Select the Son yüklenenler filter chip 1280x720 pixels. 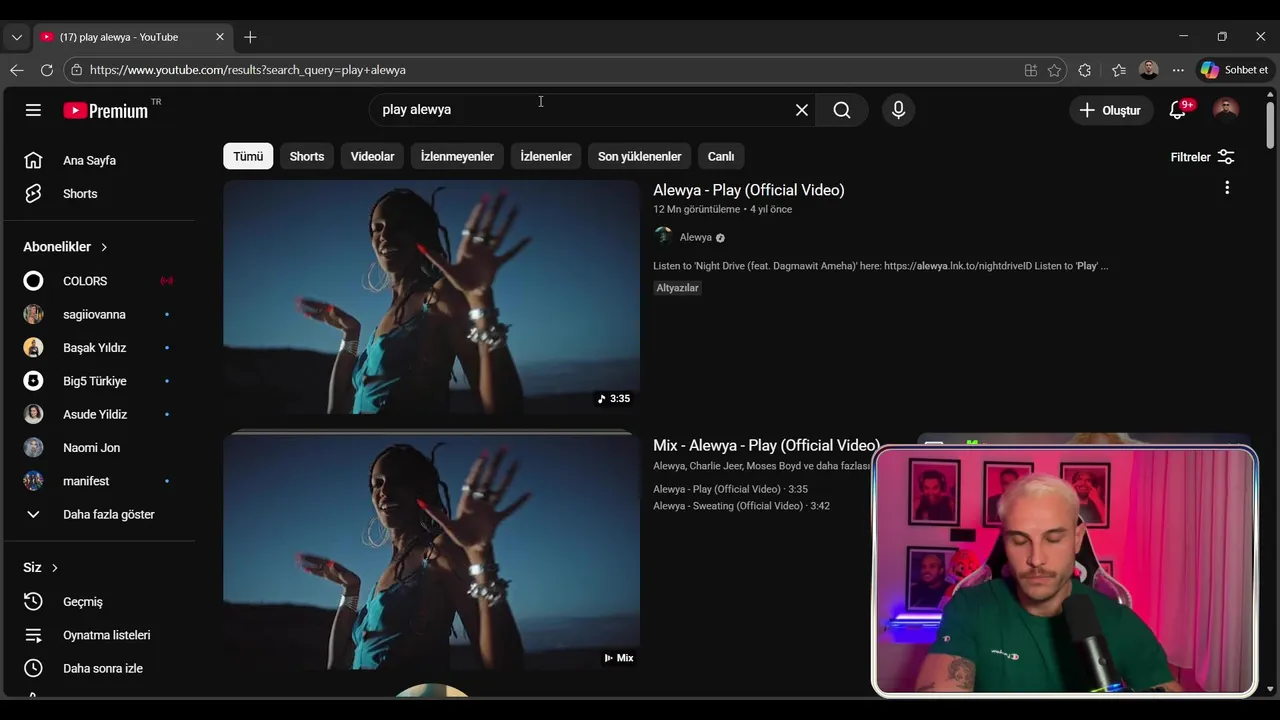click(x=639, y=156)
